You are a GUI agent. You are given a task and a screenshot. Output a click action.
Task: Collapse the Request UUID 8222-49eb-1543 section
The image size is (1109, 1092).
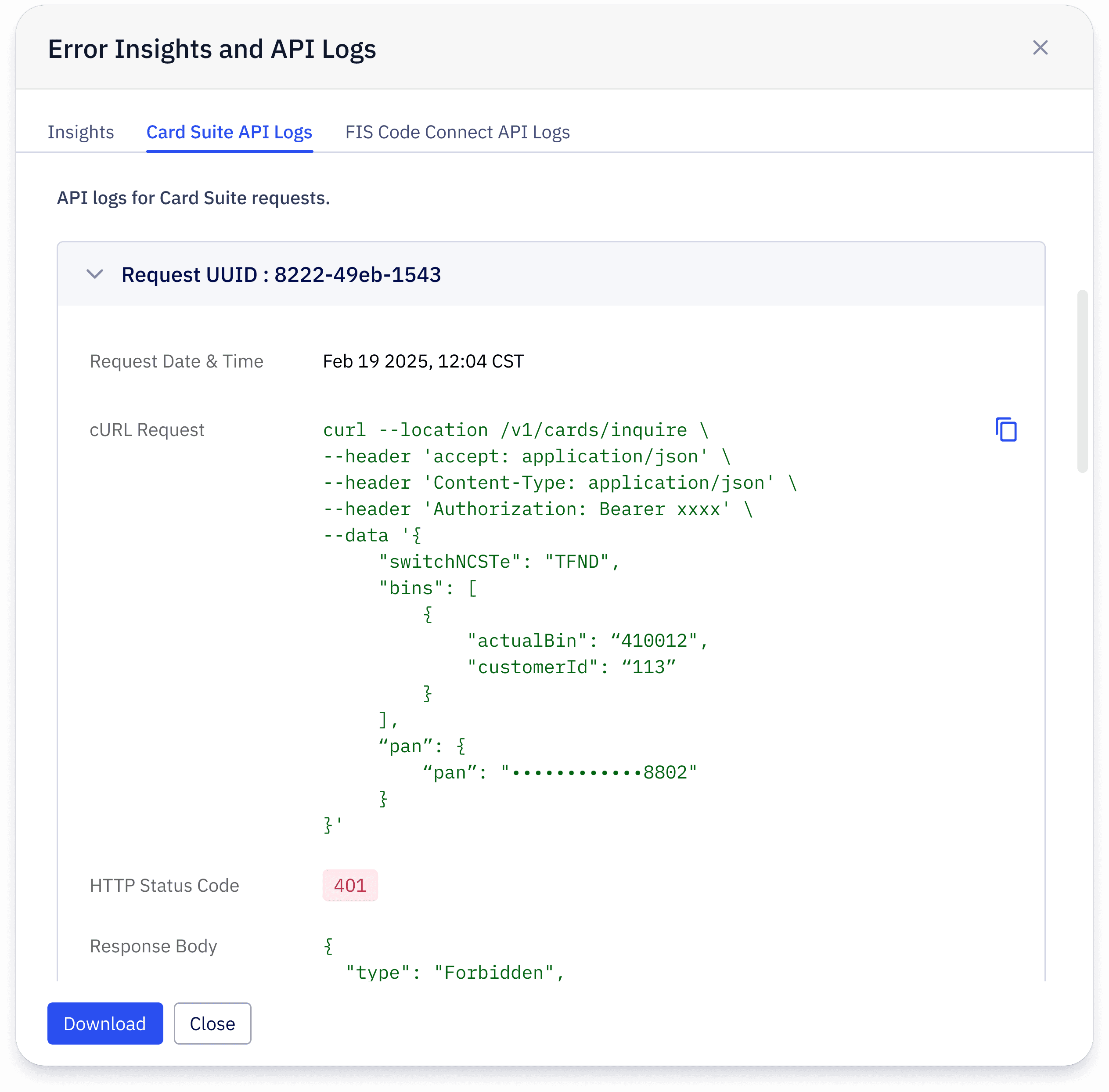point(95,274)
